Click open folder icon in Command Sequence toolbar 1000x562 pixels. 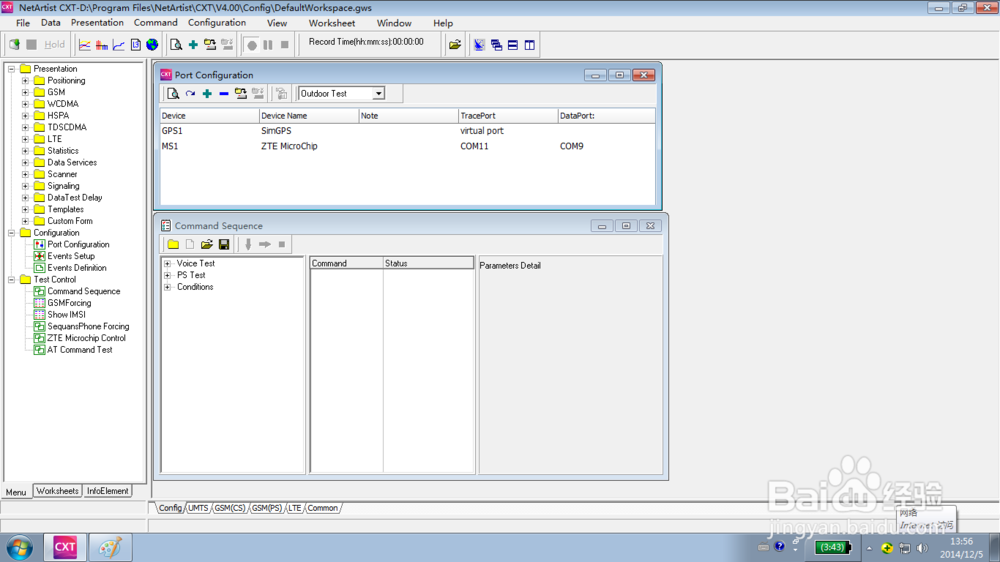207,244
